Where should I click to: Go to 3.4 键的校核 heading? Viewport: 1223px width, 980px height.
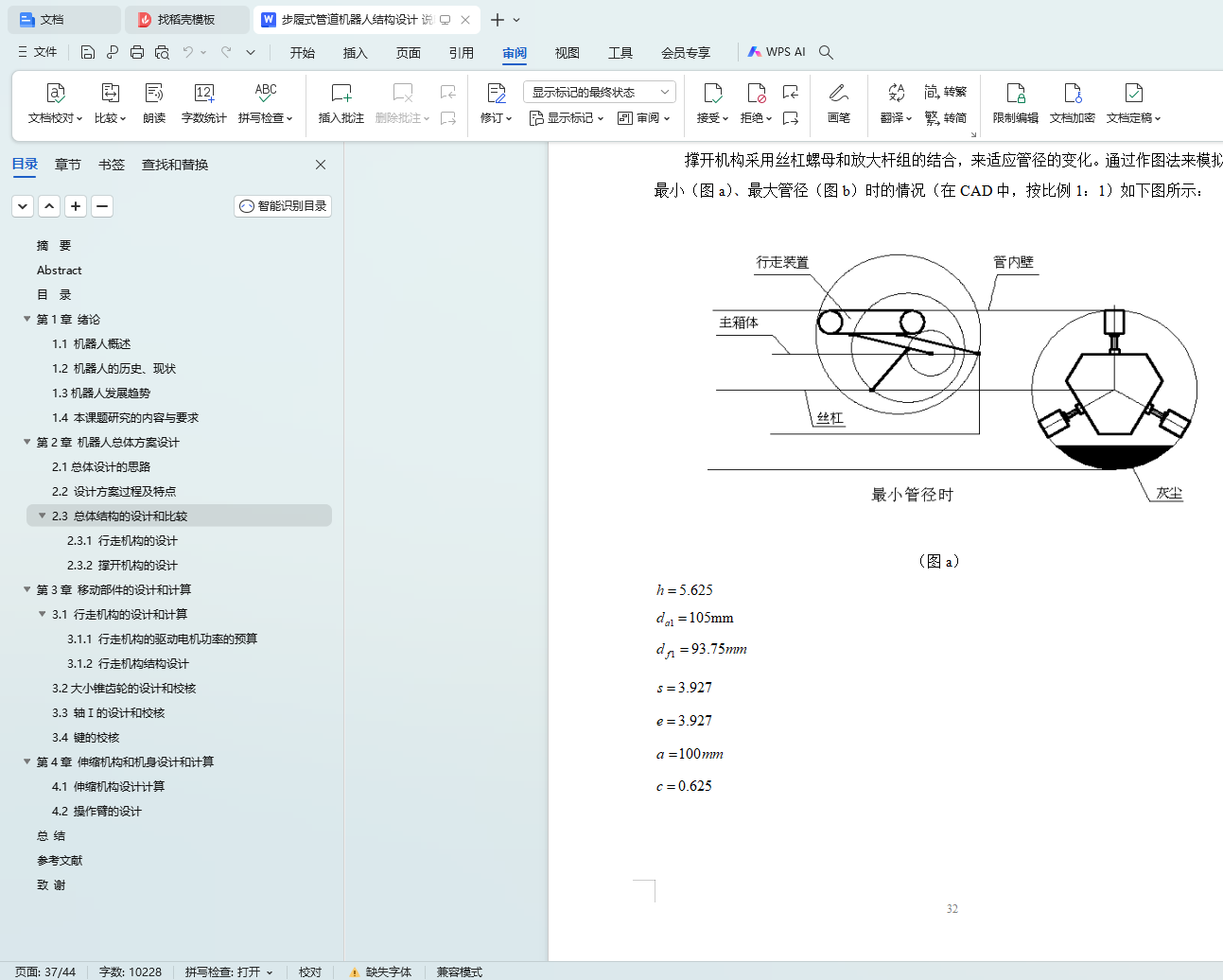click(86, 738)
